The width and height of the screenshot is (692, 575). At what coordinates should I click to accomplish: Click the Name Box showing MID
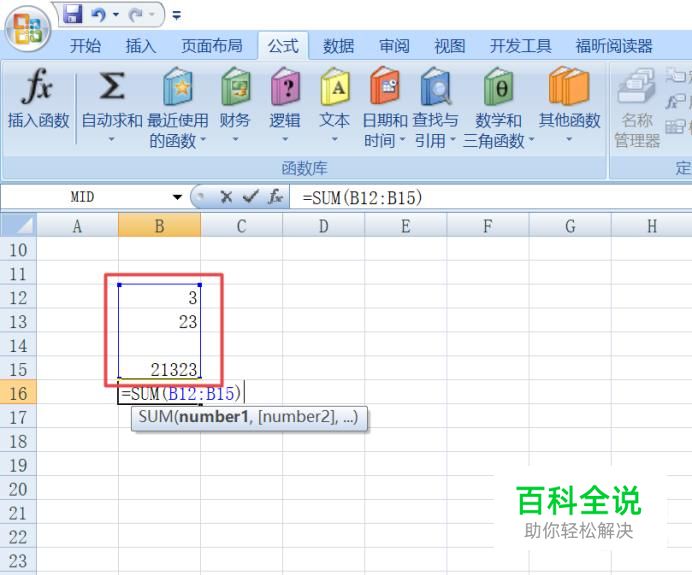tap(82, 197)
